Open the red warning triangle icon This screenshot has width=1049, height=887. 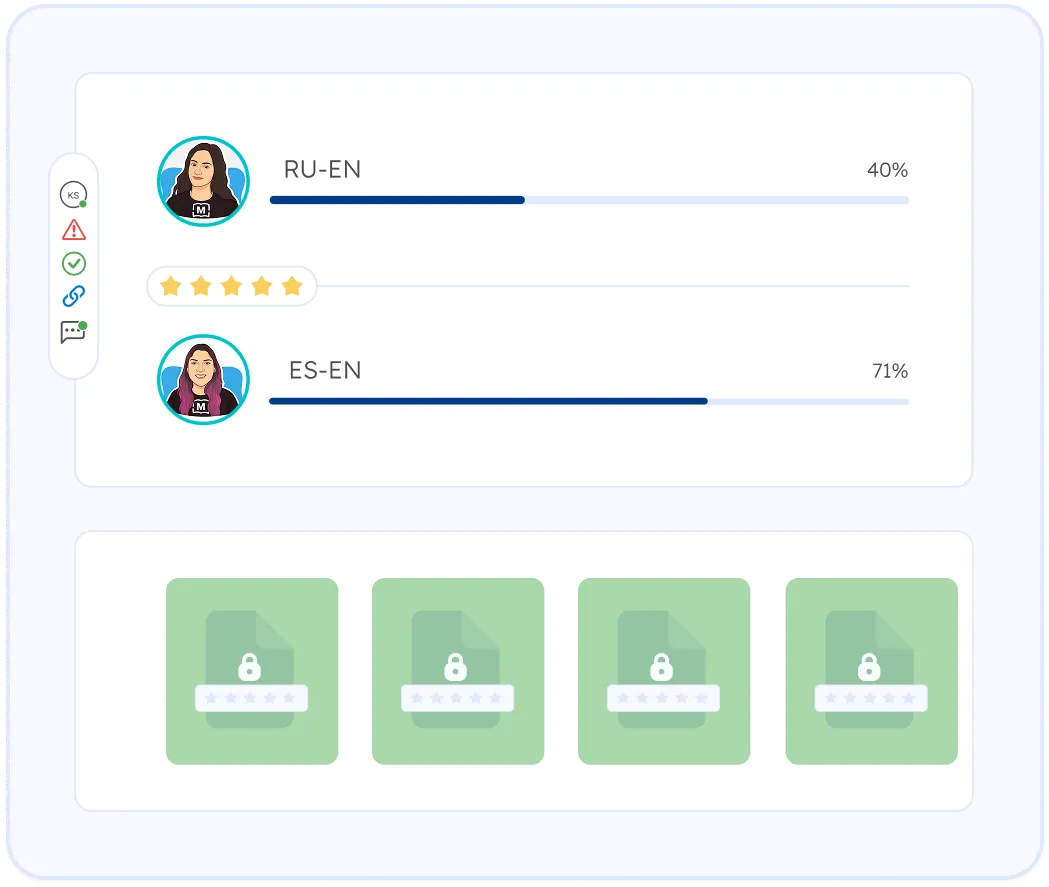[74, 230]
